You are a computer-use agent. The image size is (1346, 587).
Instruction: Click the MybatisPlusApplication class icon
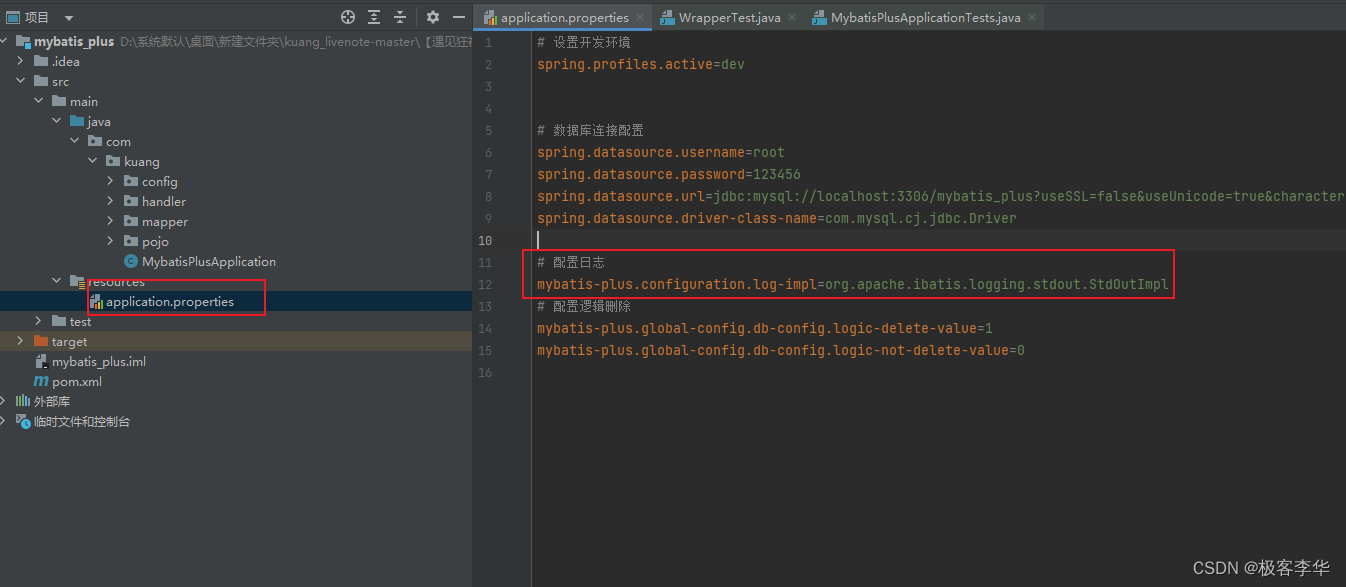[x=131, y=261]
